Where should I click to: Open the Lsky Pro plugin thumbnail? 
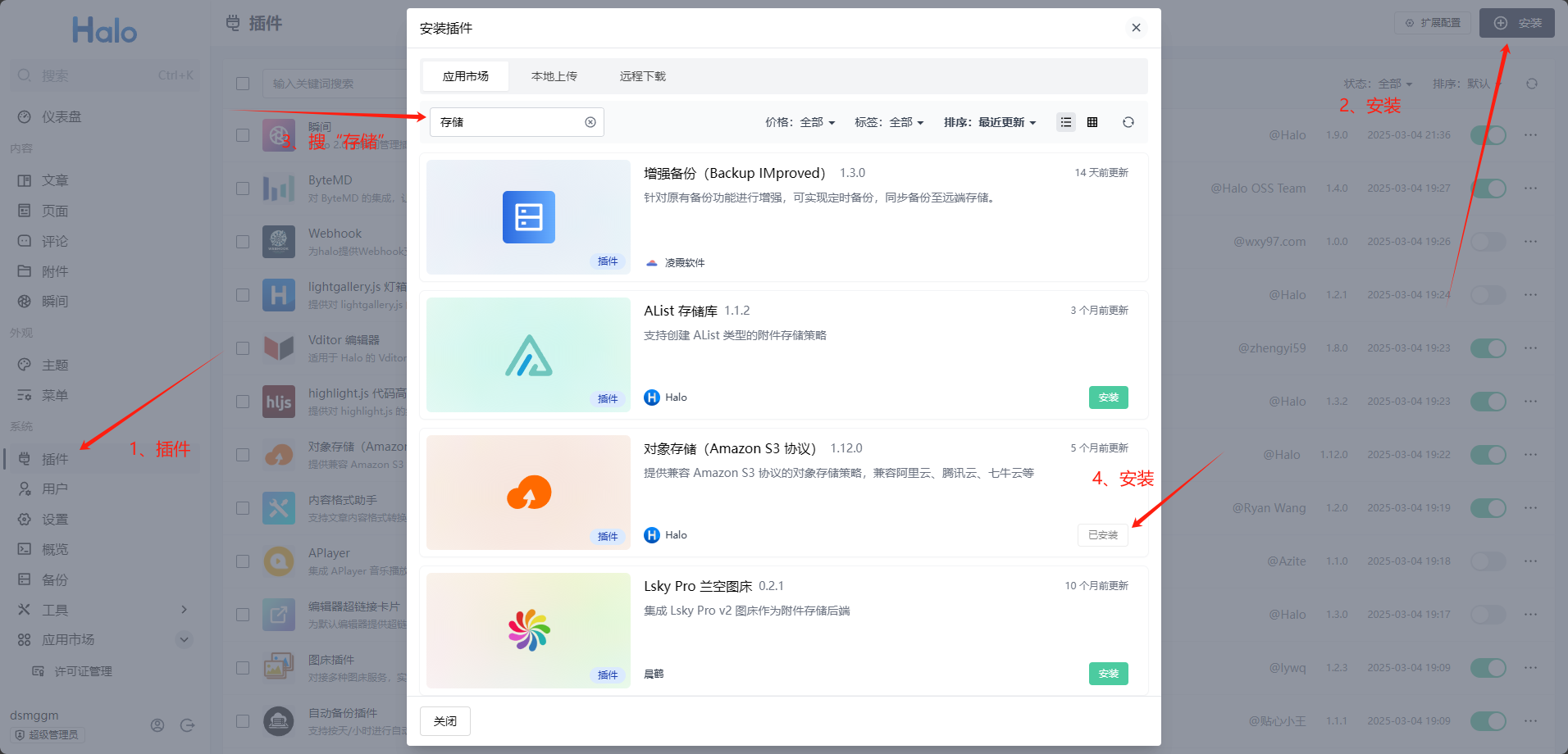click(x=528, y=630)
